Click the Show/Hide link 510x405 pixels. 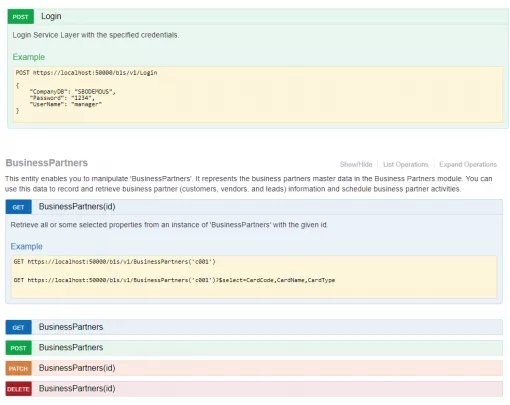[356, 164]
